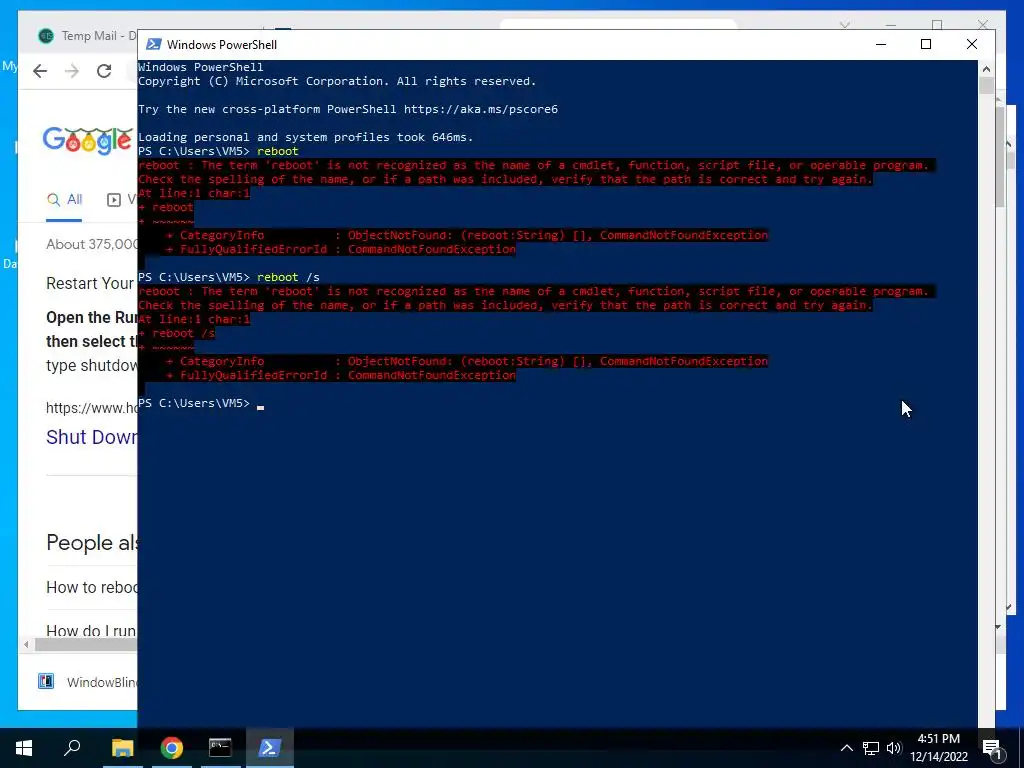Open the notification center icon
Screen dimensions: 1024x768
pos(991,748)
